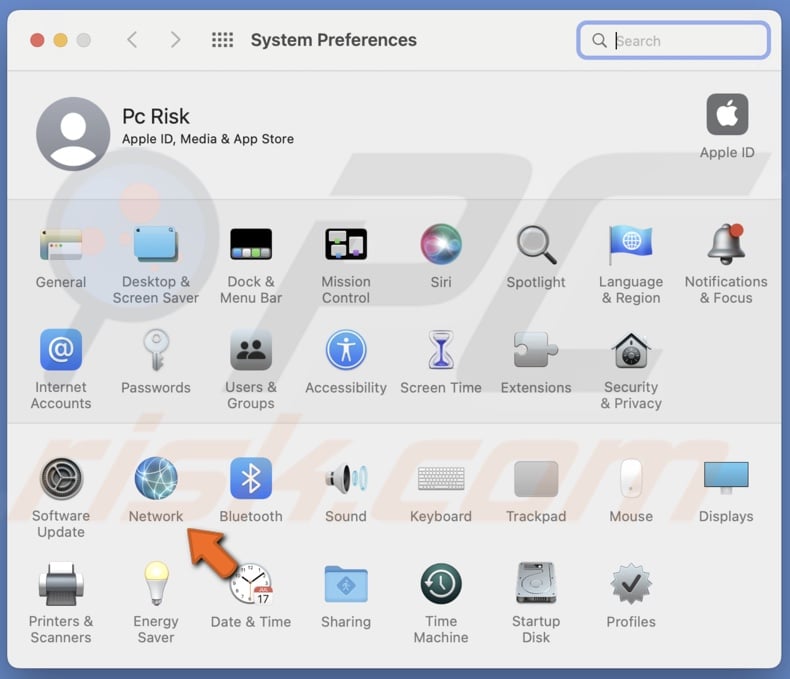Open Bluetooth settings
Viewport: 790px width, 679px height.
[x=251, y=480]
